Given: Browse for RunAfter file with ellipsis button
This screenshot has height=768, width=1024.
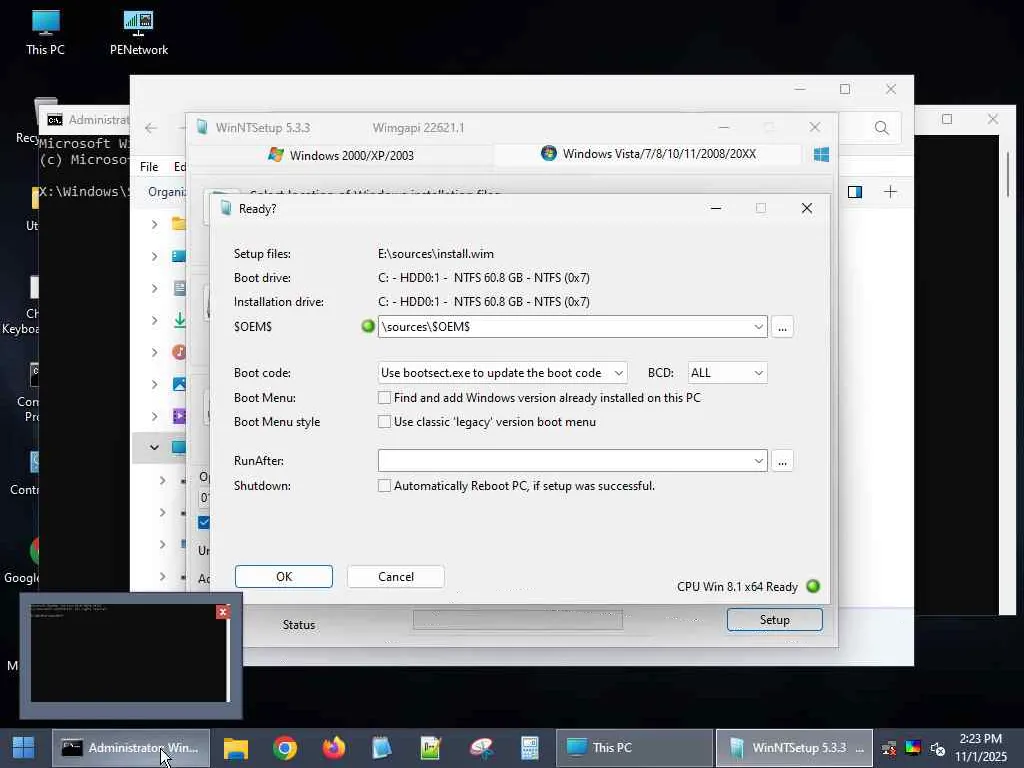Looking at the screenshot, I should click(782, 461).
